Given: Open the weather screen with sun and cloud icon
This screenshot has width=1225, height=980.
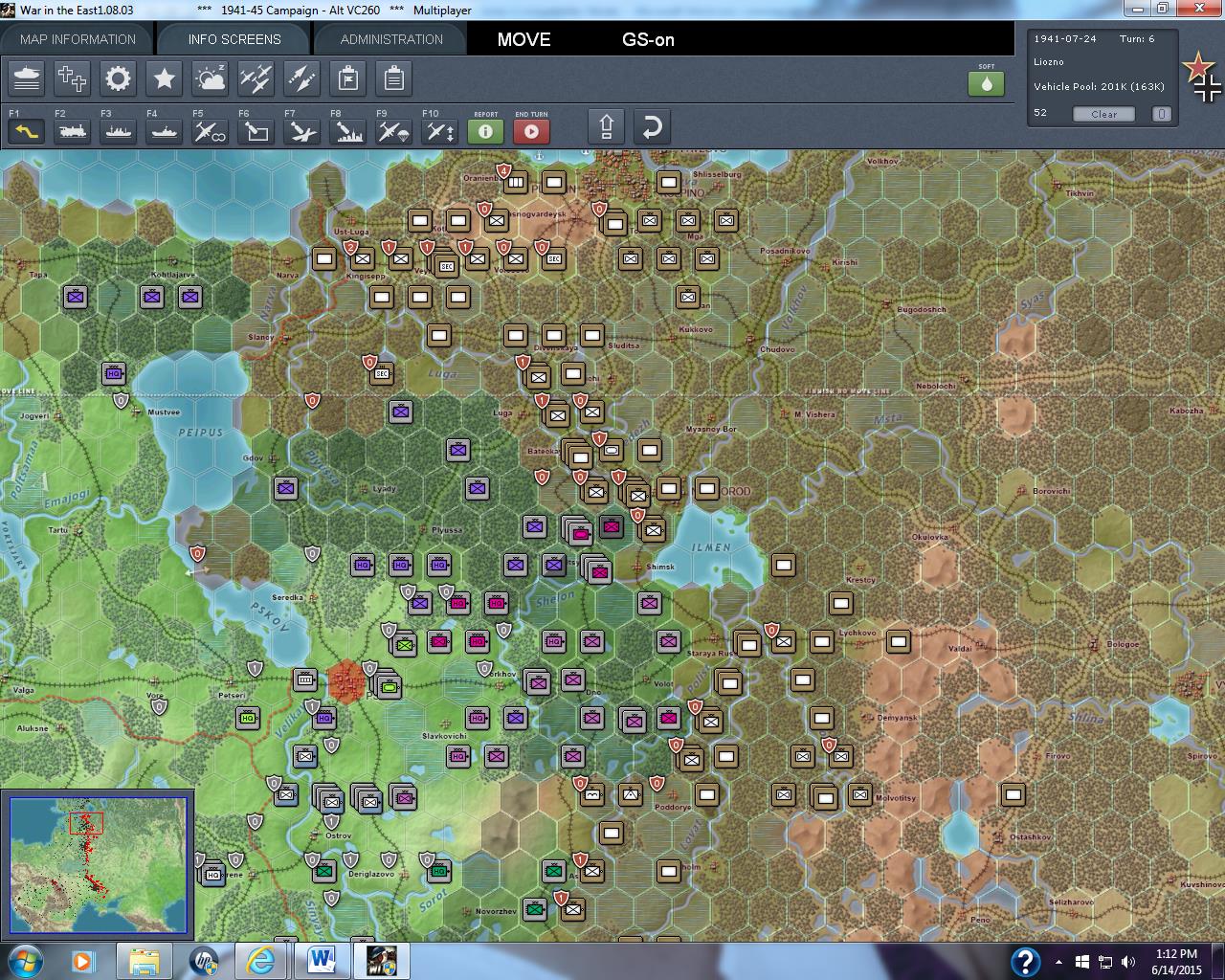Looking at the screenshot, I should 211,78.
